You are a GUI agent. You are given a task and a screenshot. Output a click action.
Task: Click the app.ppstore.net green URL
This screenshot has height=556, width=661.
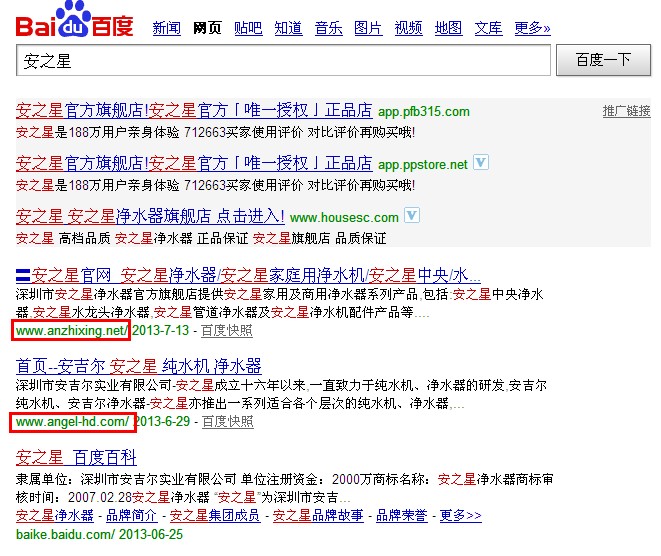[423, 164]
